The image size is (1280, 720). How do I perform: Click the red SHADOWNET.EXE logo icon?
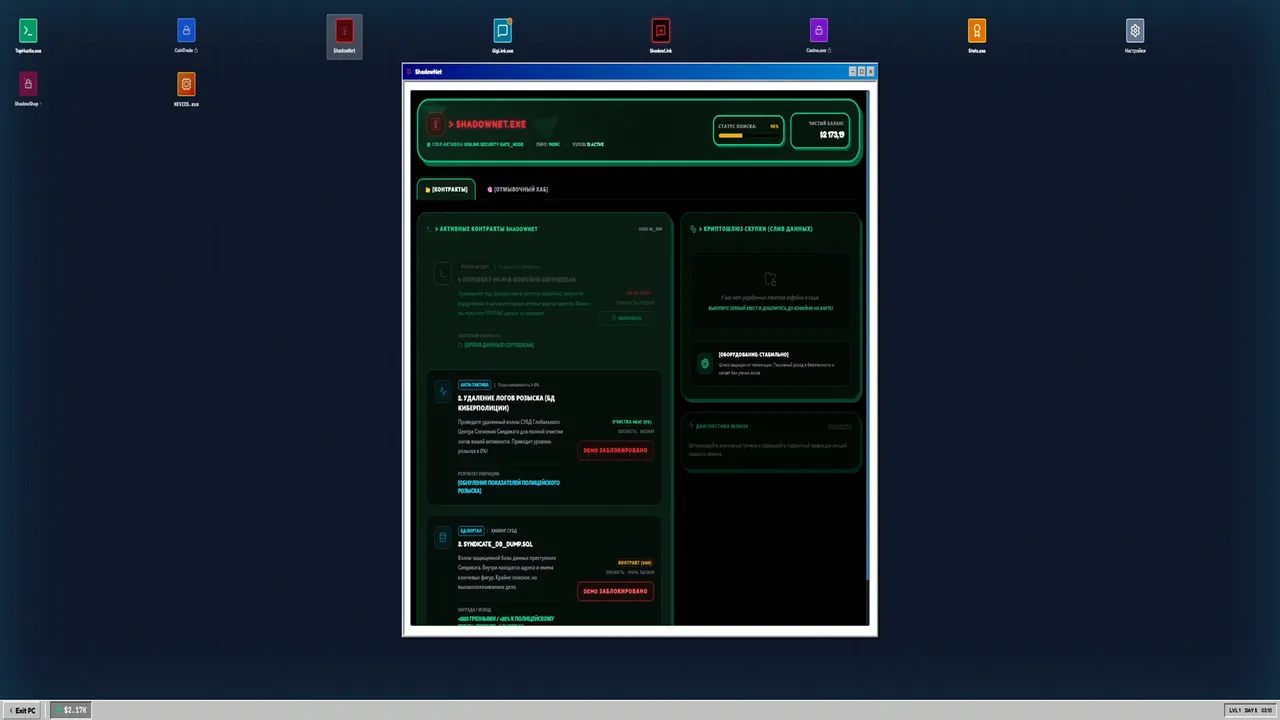[x=435, y=124]
